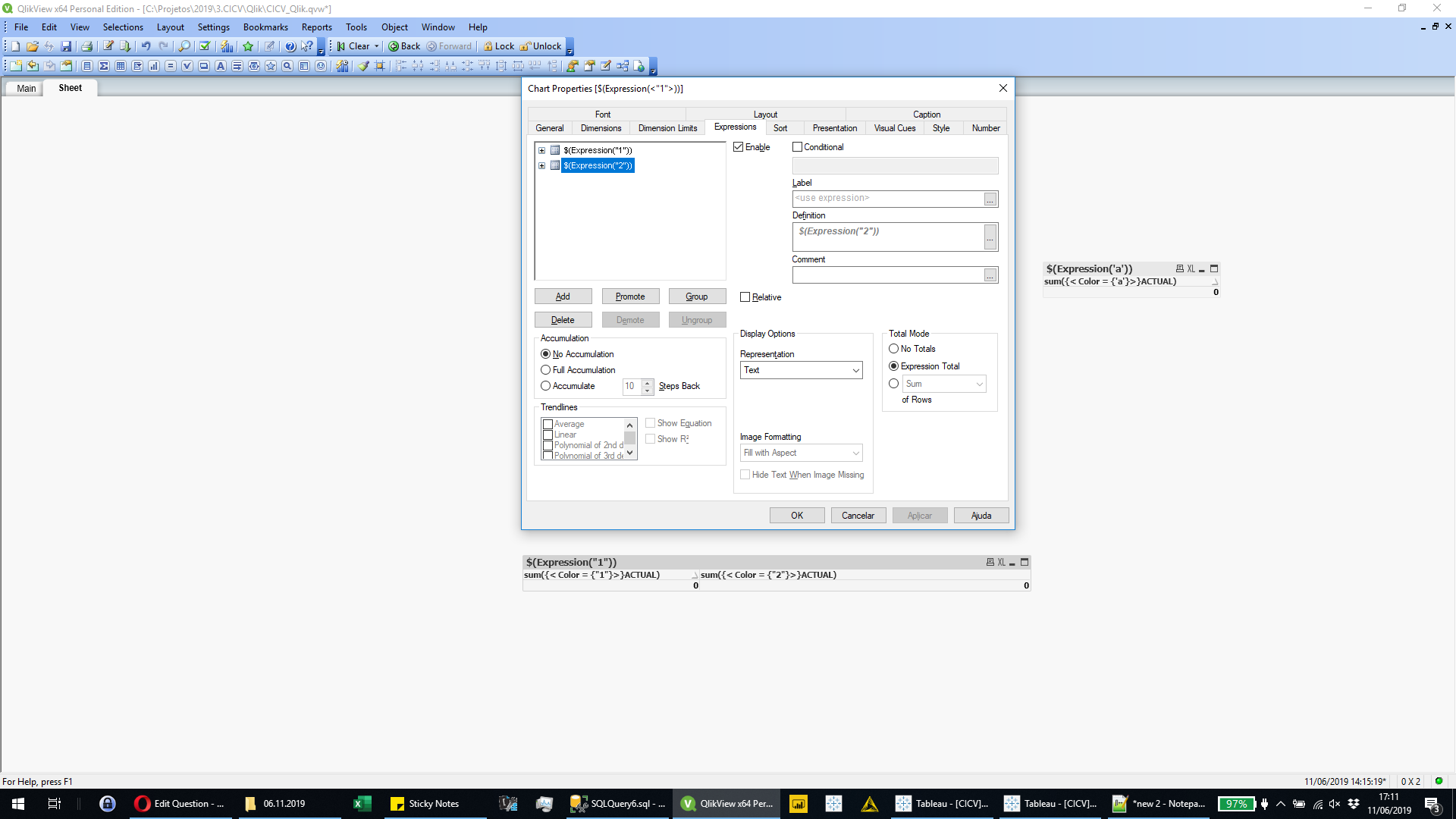
Task: Create a Text Object with A icon
Action: tap(221, 66)
